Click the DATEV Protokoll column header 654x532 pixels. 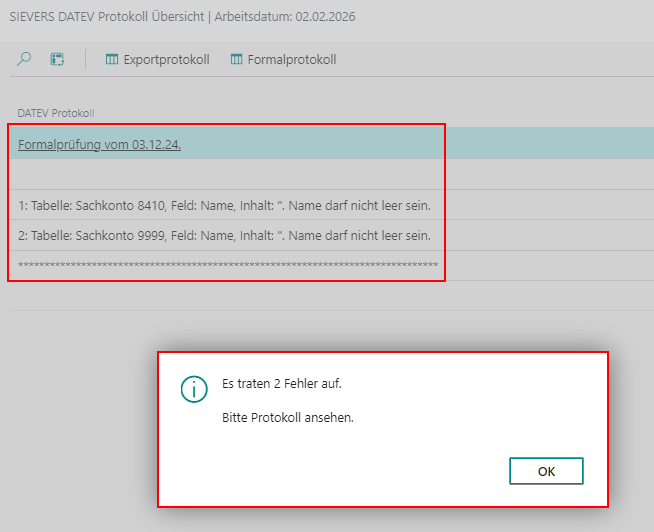(56, 113)
